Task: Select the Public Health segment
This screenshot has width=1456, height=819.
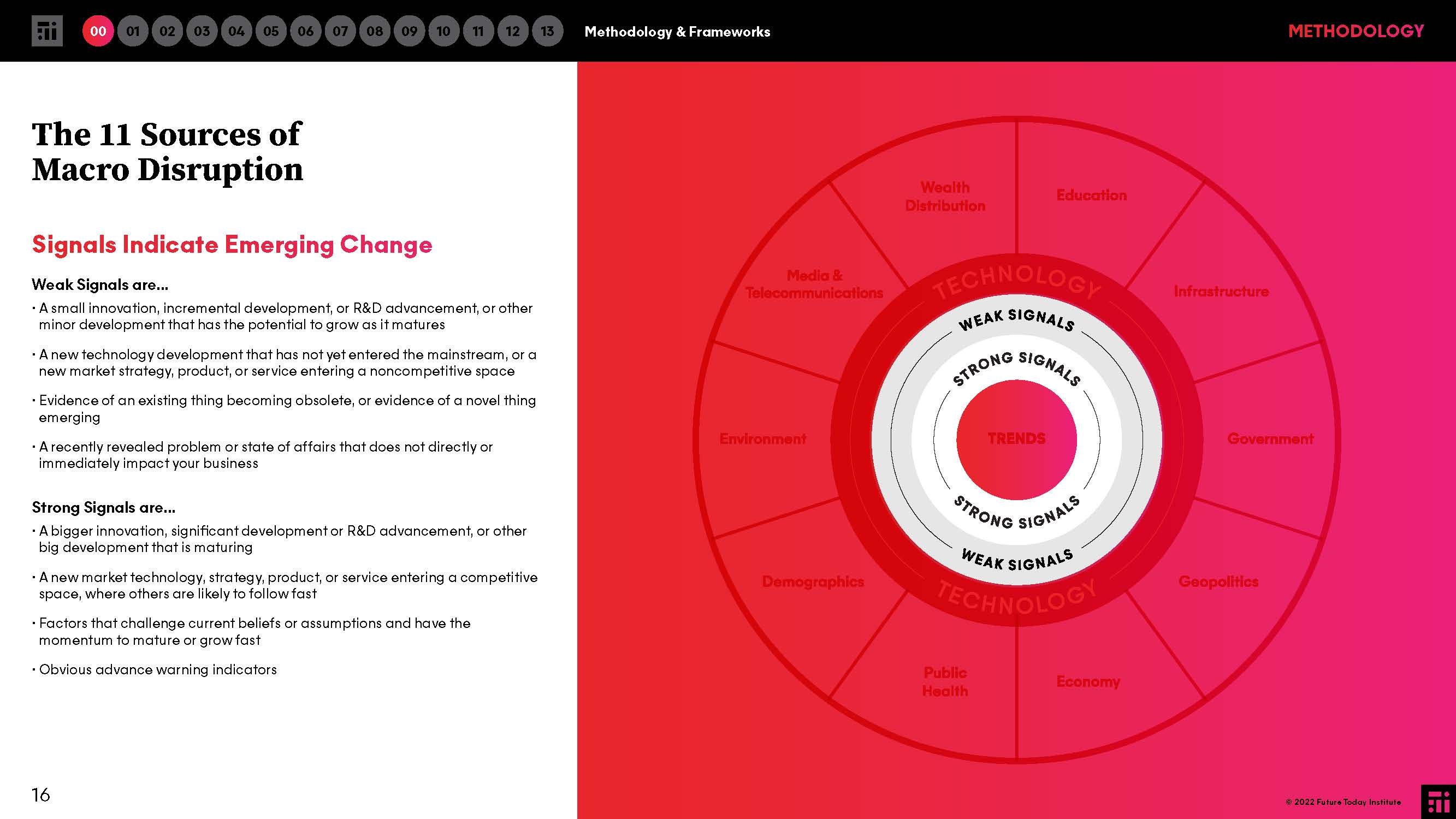Action: click(944, 681)
